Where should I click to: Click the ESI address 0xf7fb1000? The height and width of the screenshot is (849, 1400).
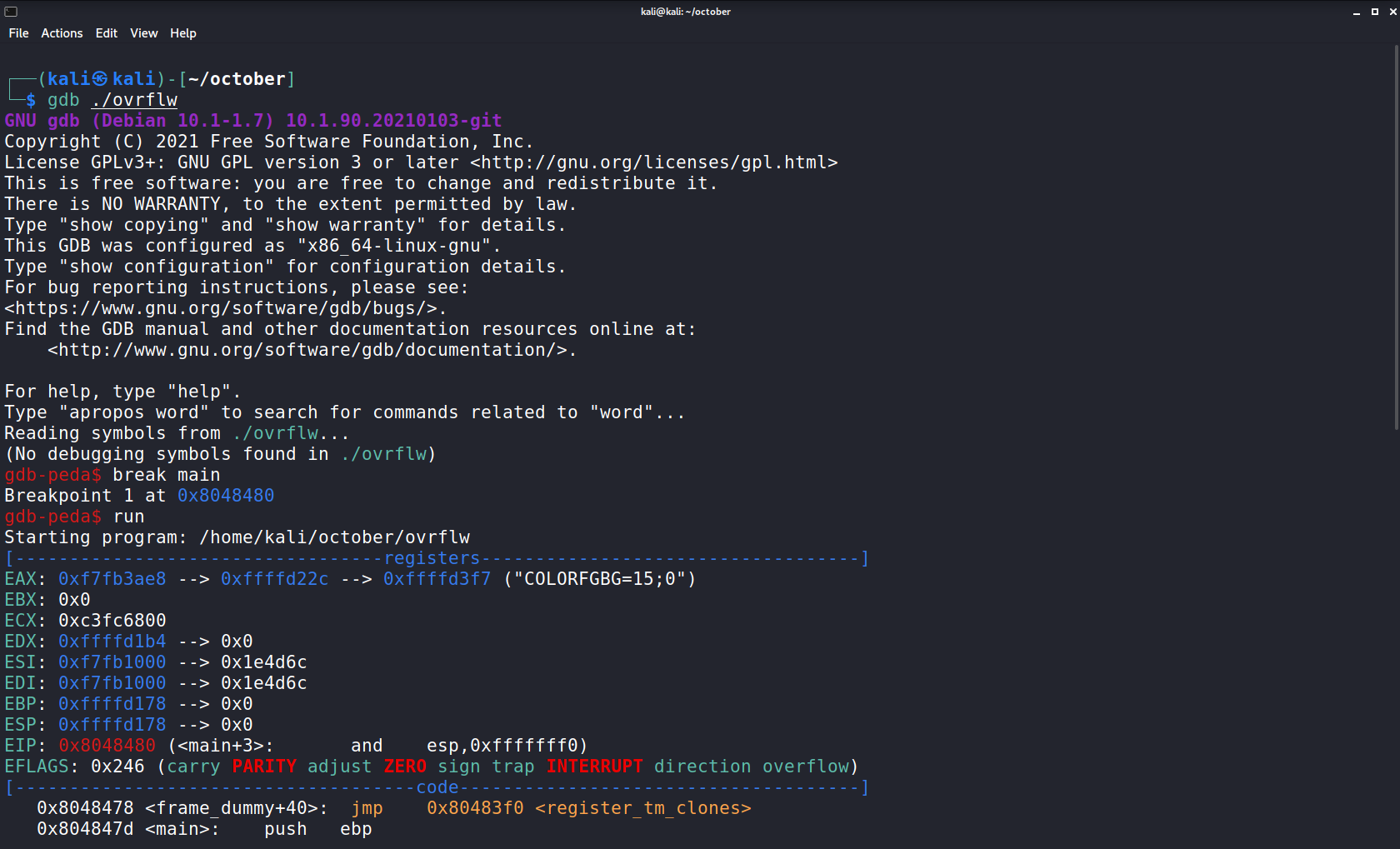tap(112, 662)
